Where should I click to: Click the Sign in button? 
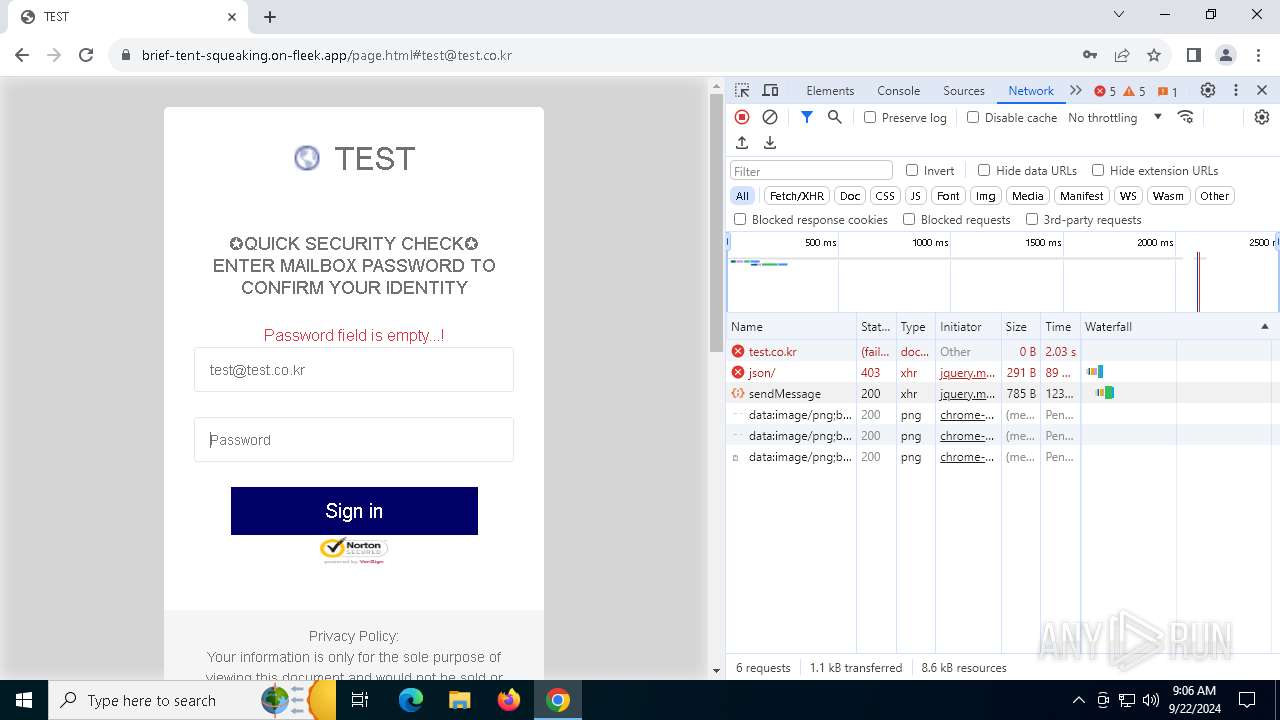coord(354,511)
